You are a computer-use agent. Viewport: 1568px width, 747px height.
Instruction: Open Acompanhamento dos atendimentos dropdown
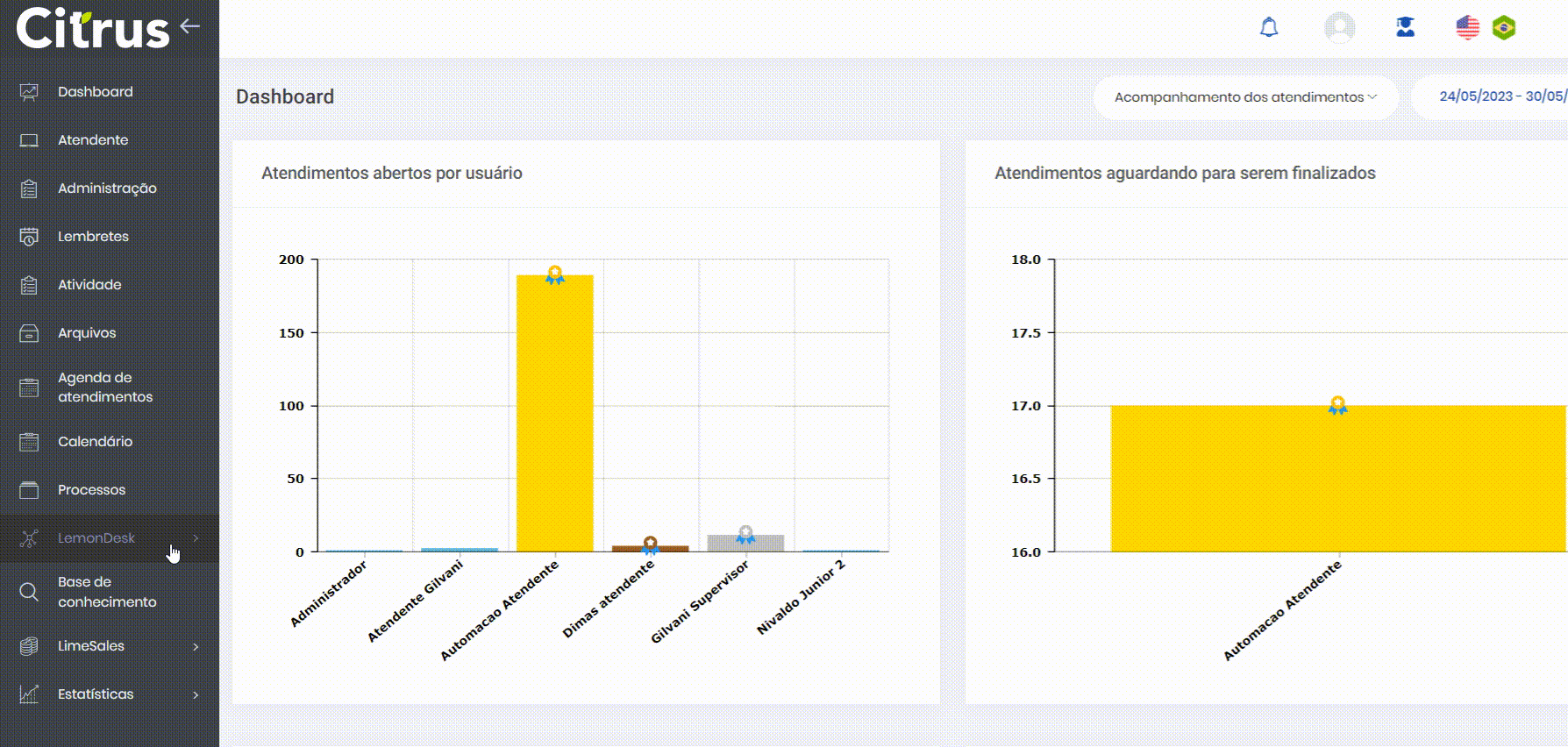(1244, 97)
